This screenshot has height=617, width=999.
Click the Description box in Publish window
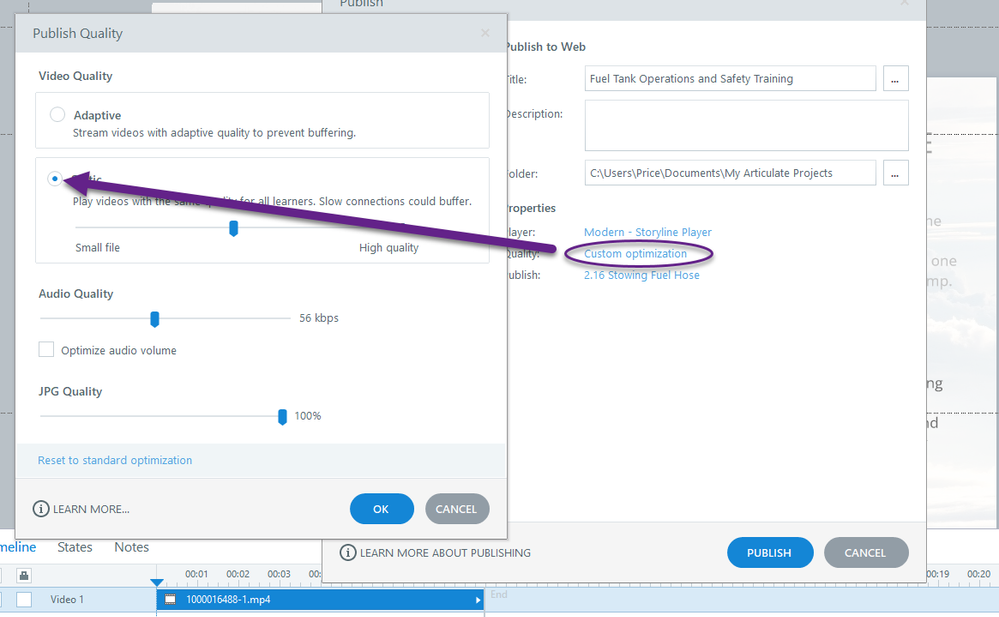[747, 125]
